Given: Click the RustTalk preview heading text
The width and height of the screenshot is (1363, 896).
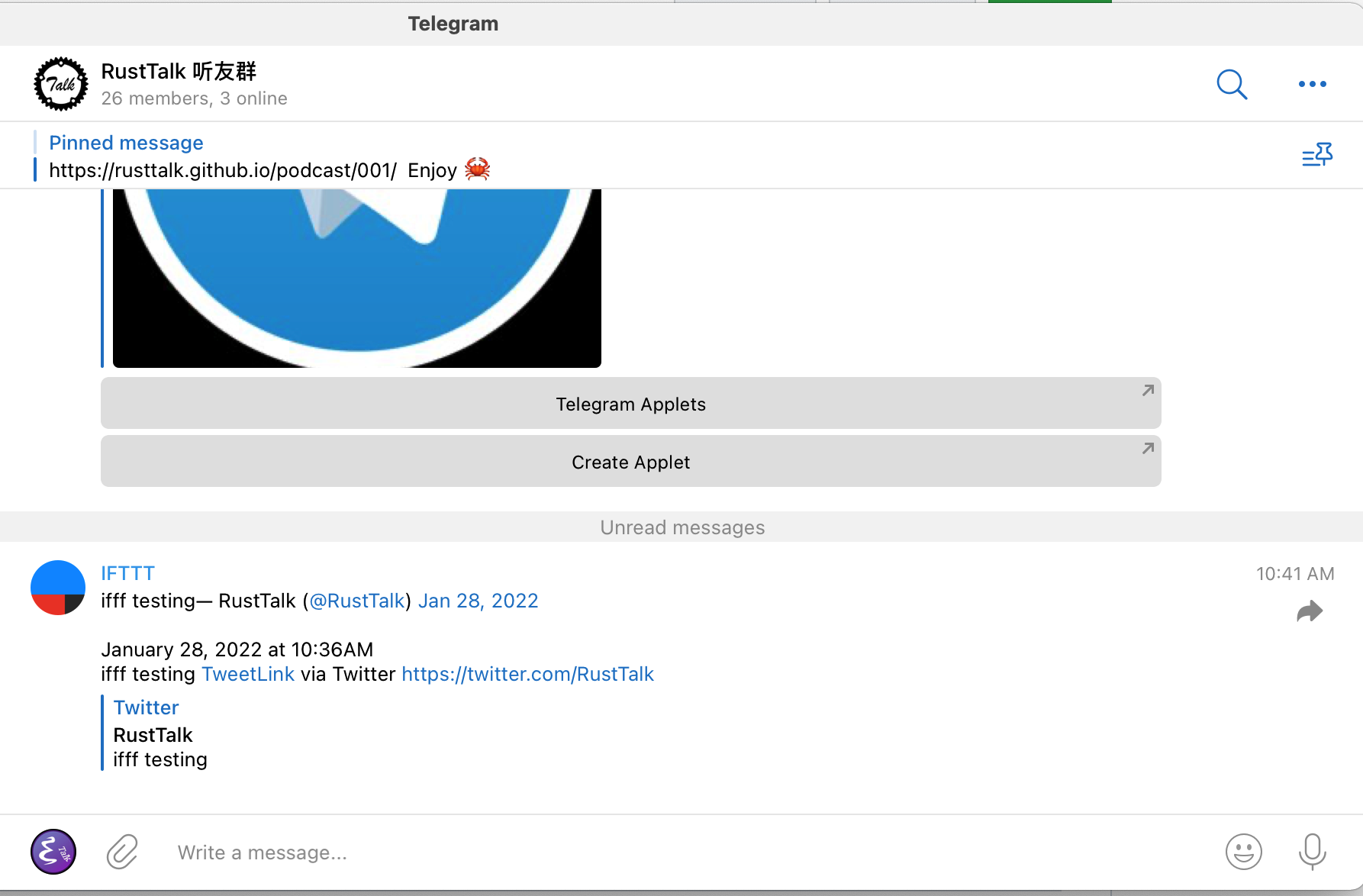Looking at the screenshot, I should [x=153, y=735].
